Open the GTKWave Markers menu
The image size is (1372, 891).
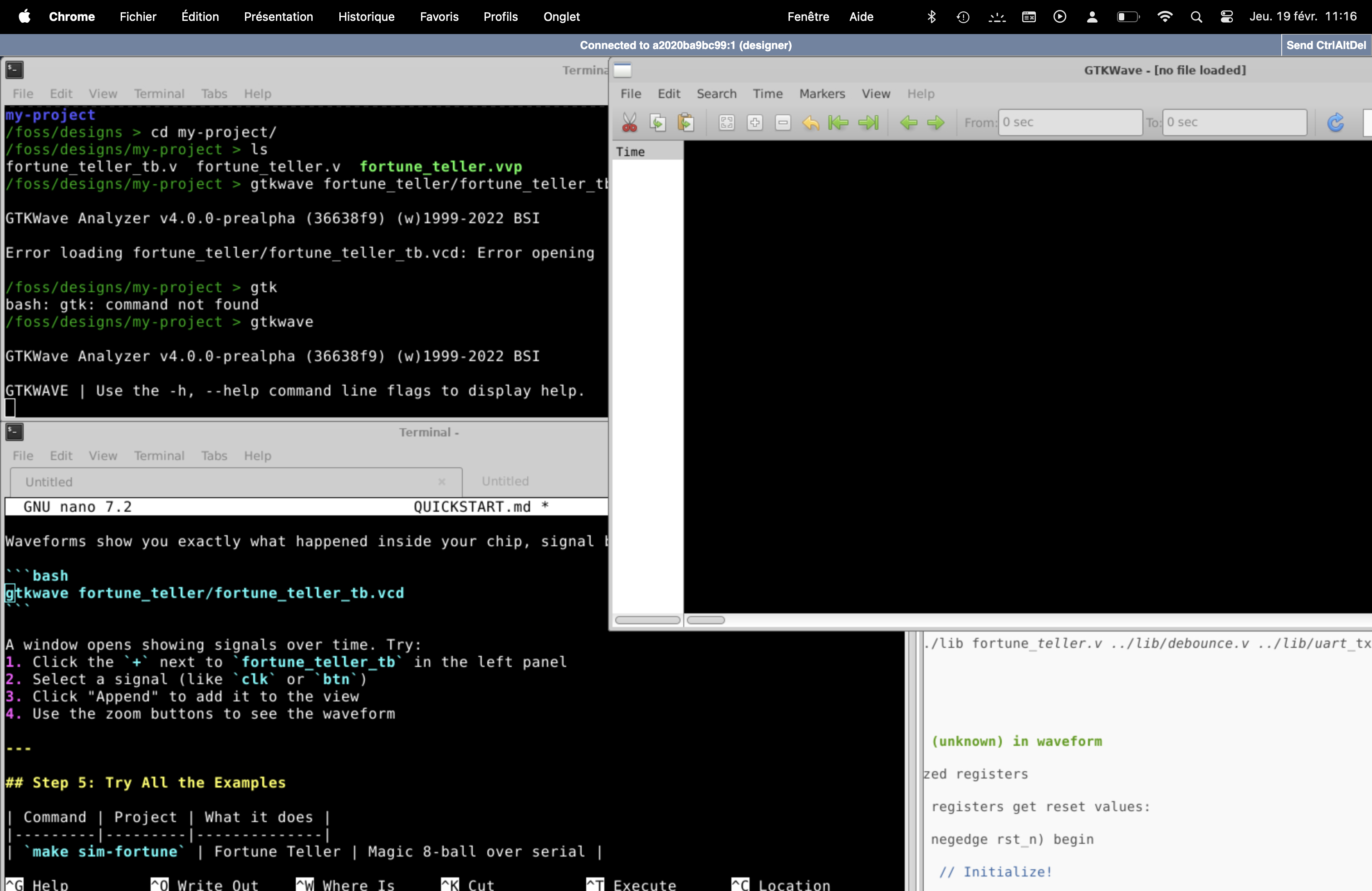tap(822, 93)
